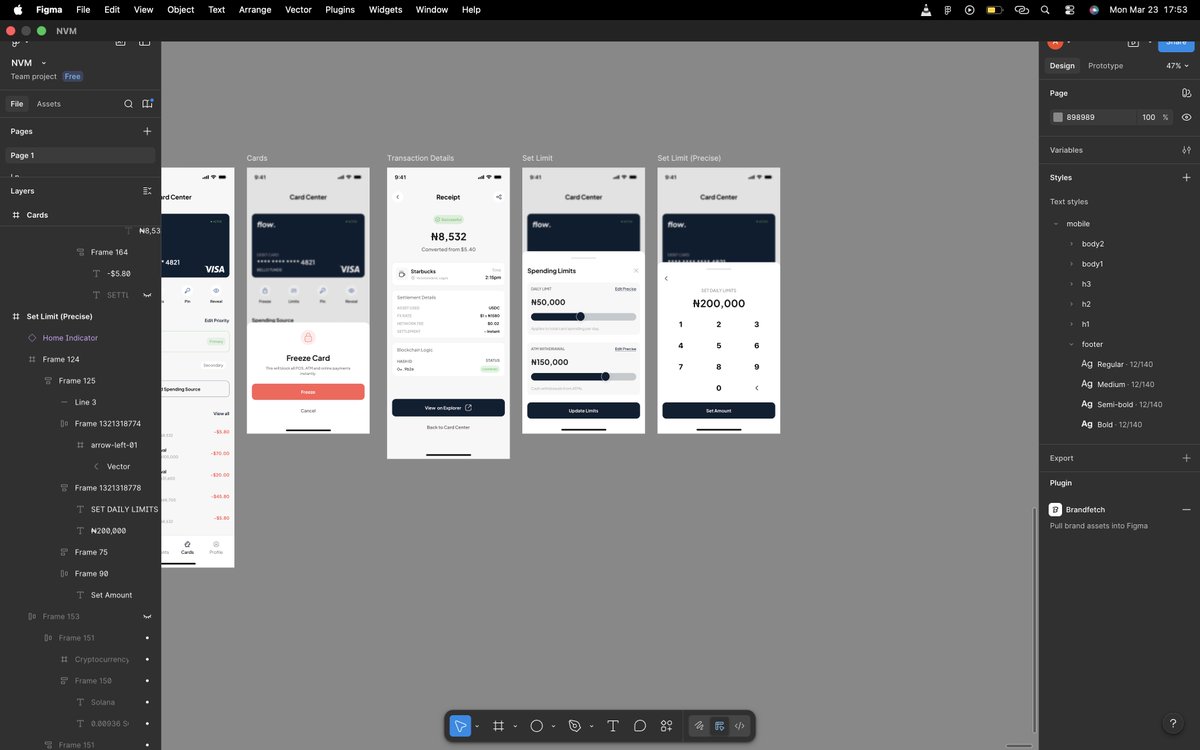Open the Plugins menu

(x=340, y=10)
